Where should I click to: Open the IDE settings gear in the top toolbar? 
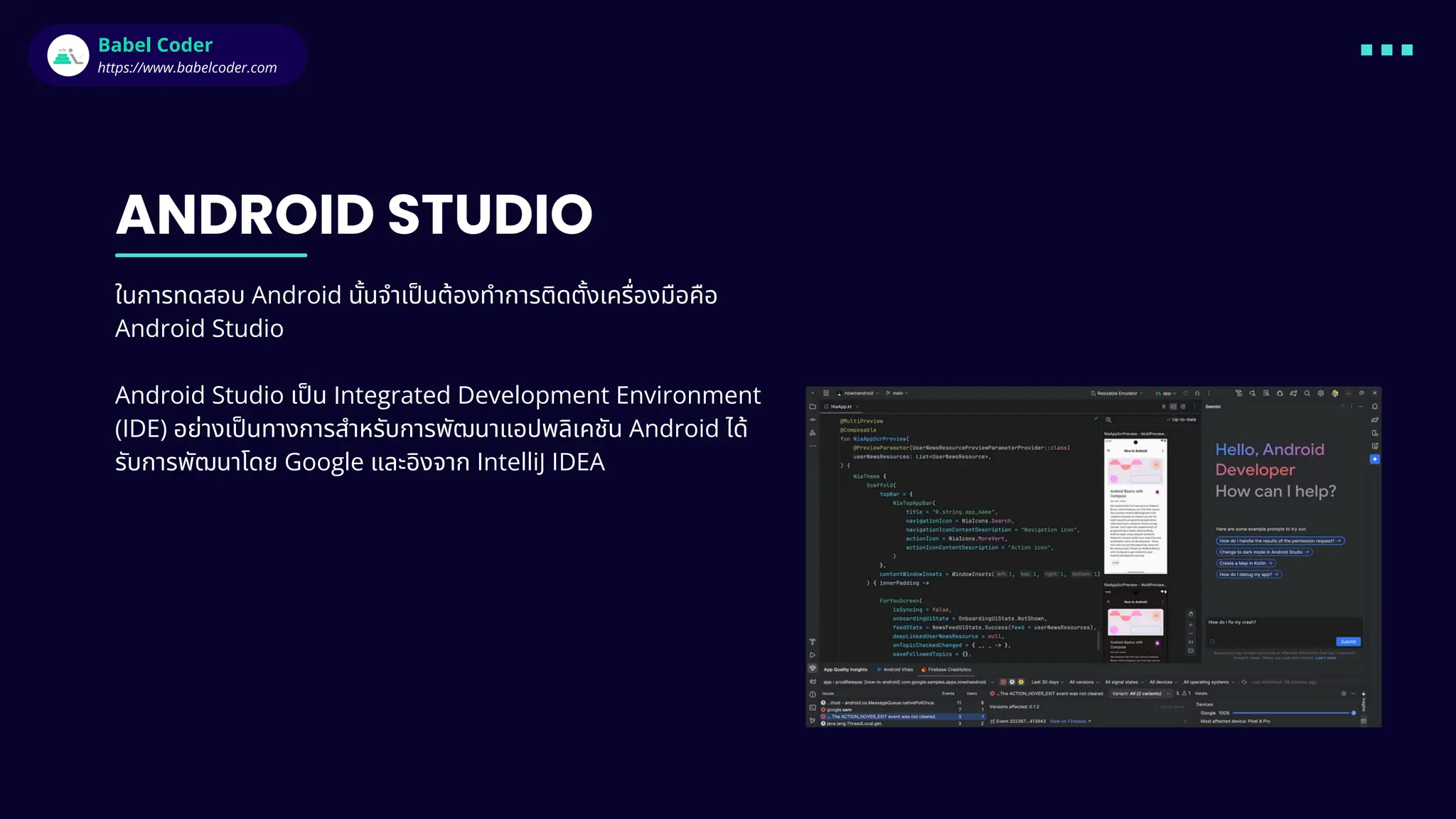pyautogui.click(x=1320, y=393)
